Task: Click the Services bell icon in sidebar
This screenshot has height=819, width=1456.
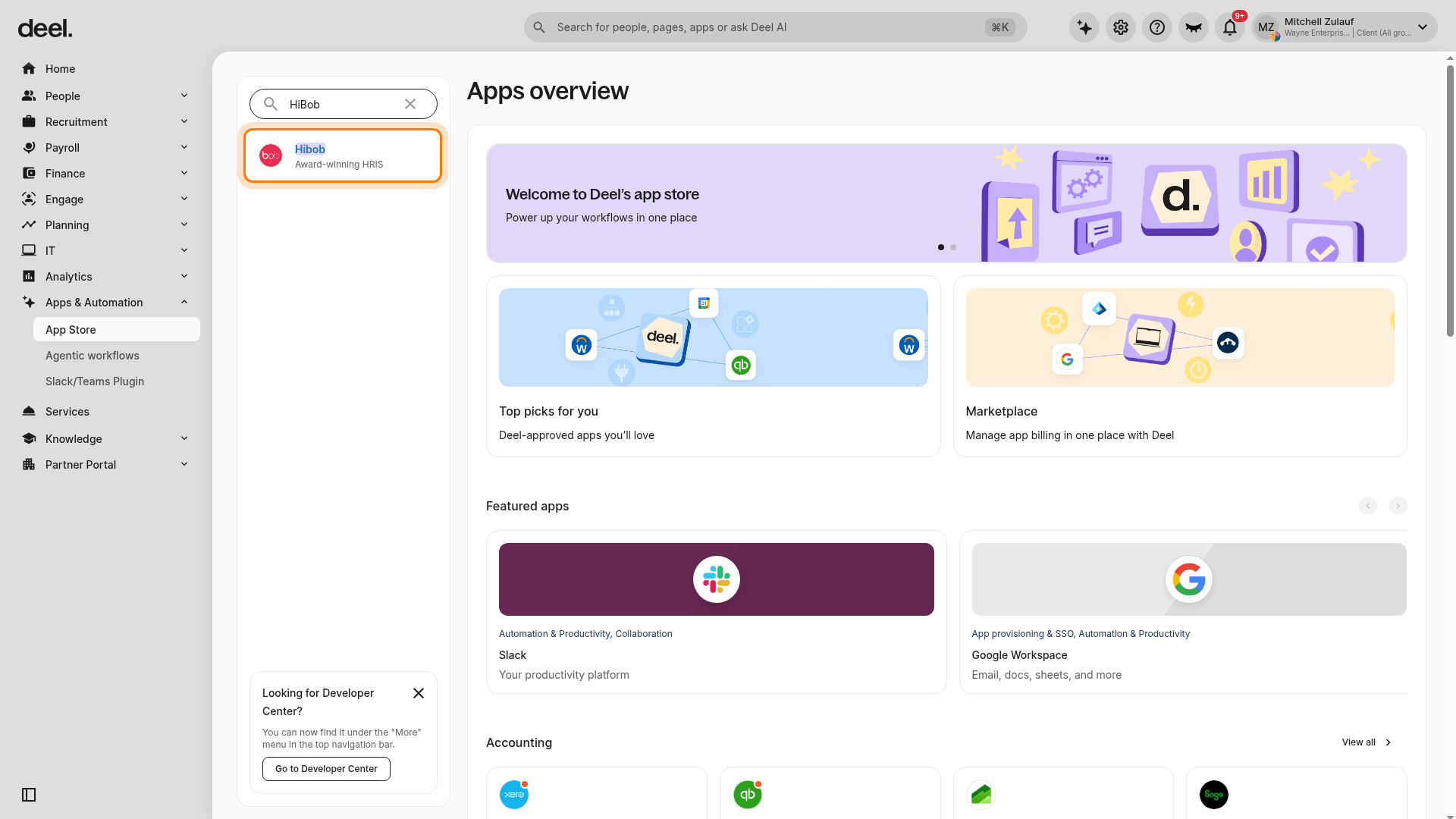Action: click(x=29, y=412)
